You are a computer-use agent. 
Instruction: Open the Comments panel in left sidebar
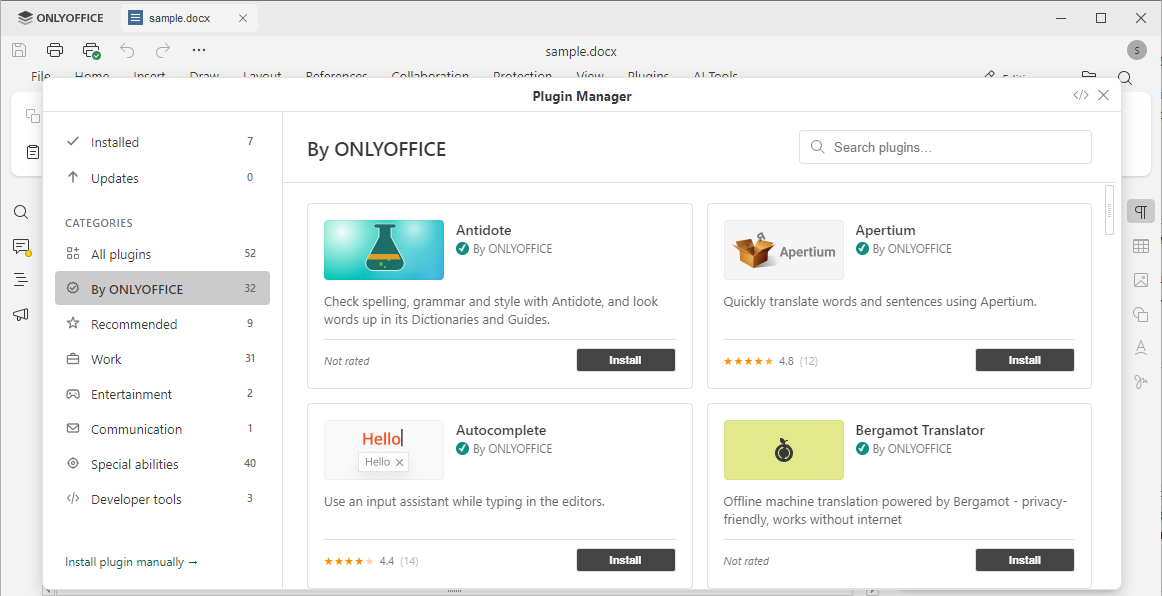pos(21,247)
